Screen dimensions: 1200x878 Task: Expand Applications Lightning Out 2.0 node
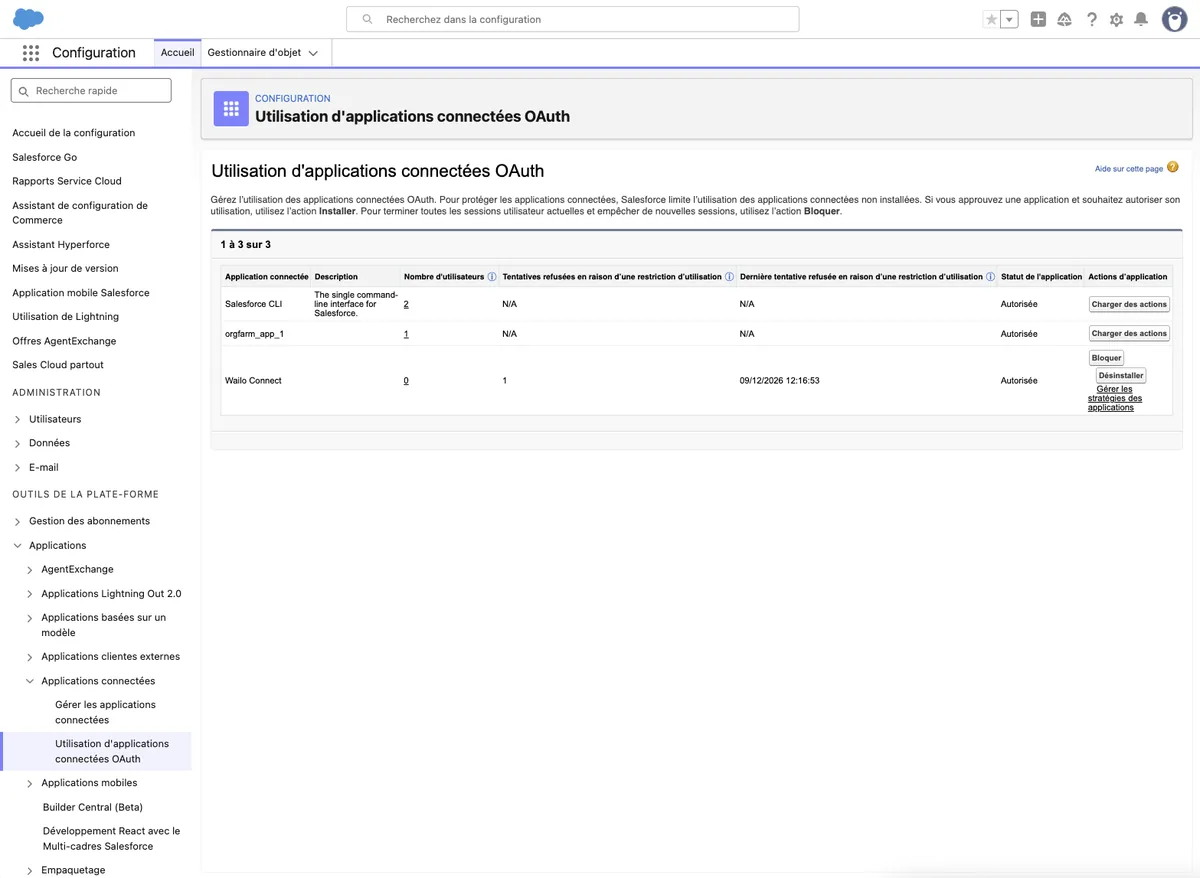coord(30,594)
